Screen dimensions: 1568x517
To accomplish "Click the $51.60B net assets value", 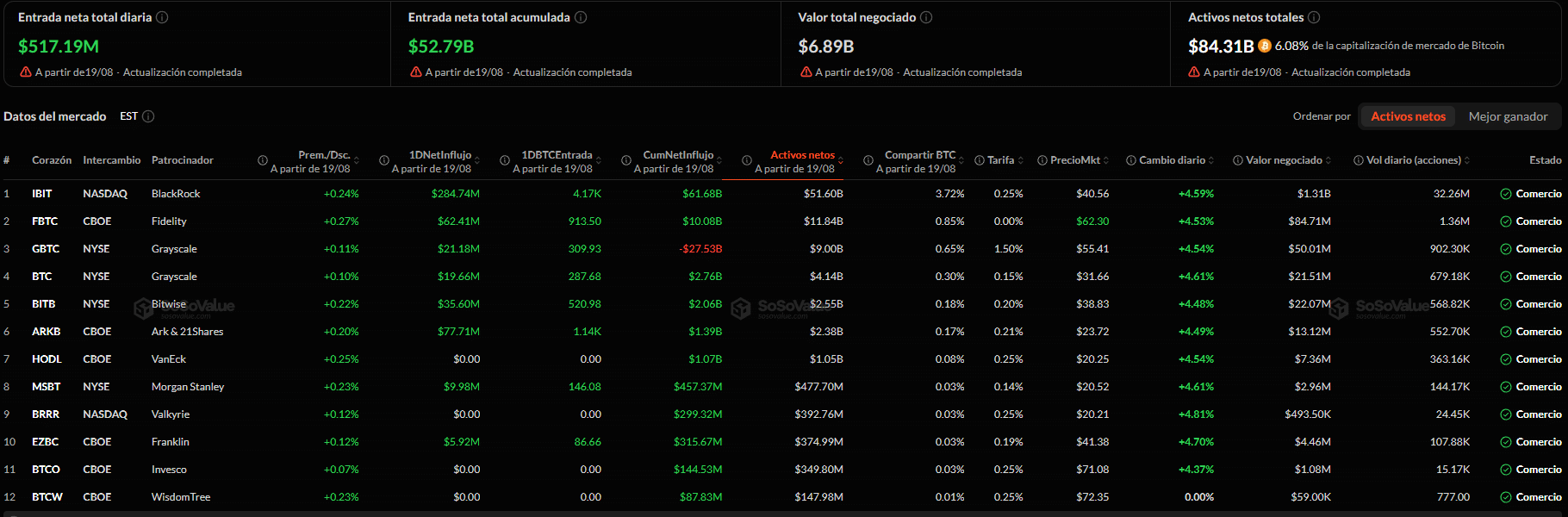I will coord(824,194).
